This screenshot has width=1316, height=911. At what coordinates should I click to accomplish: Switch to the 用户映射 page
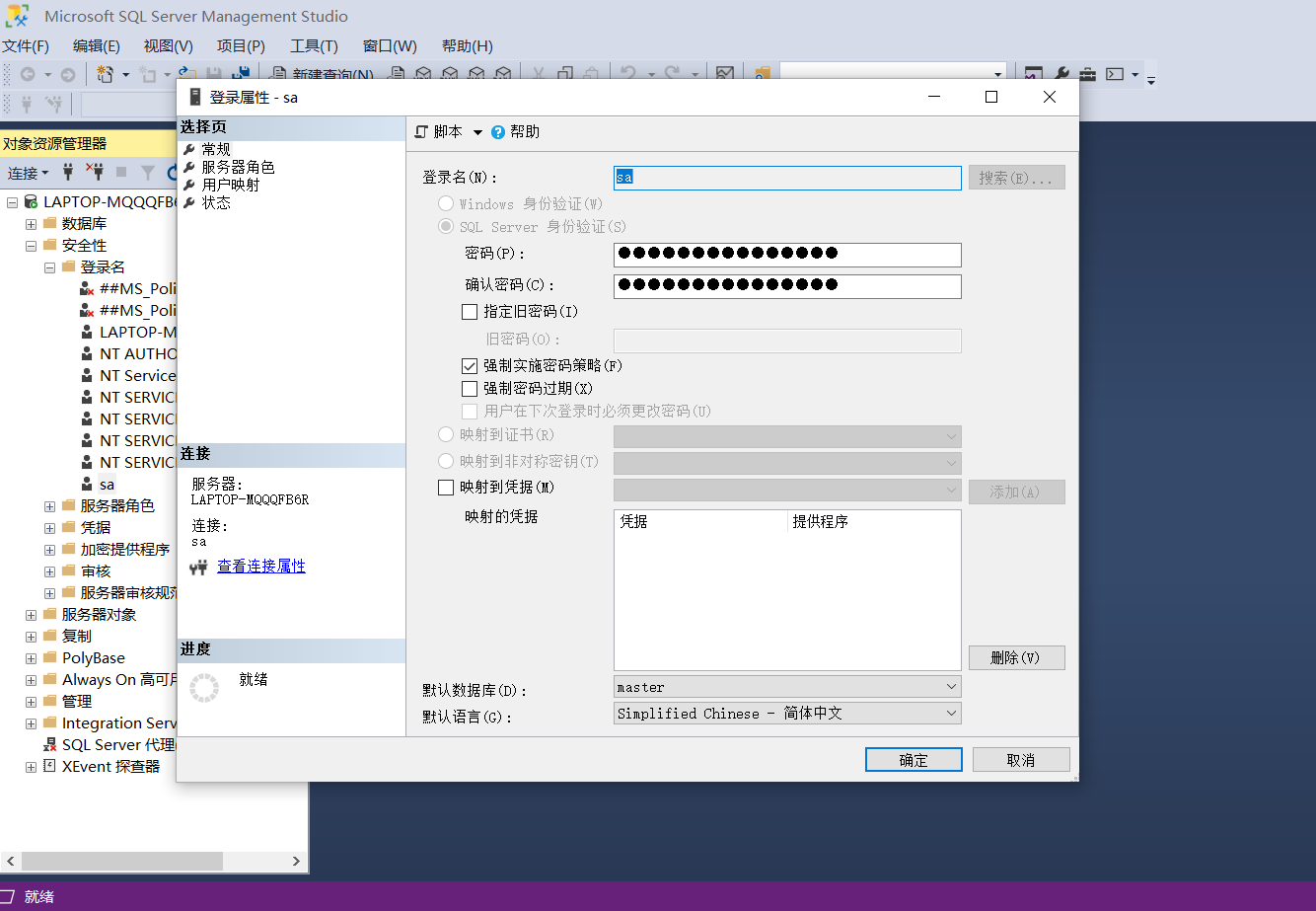[231, 185]
